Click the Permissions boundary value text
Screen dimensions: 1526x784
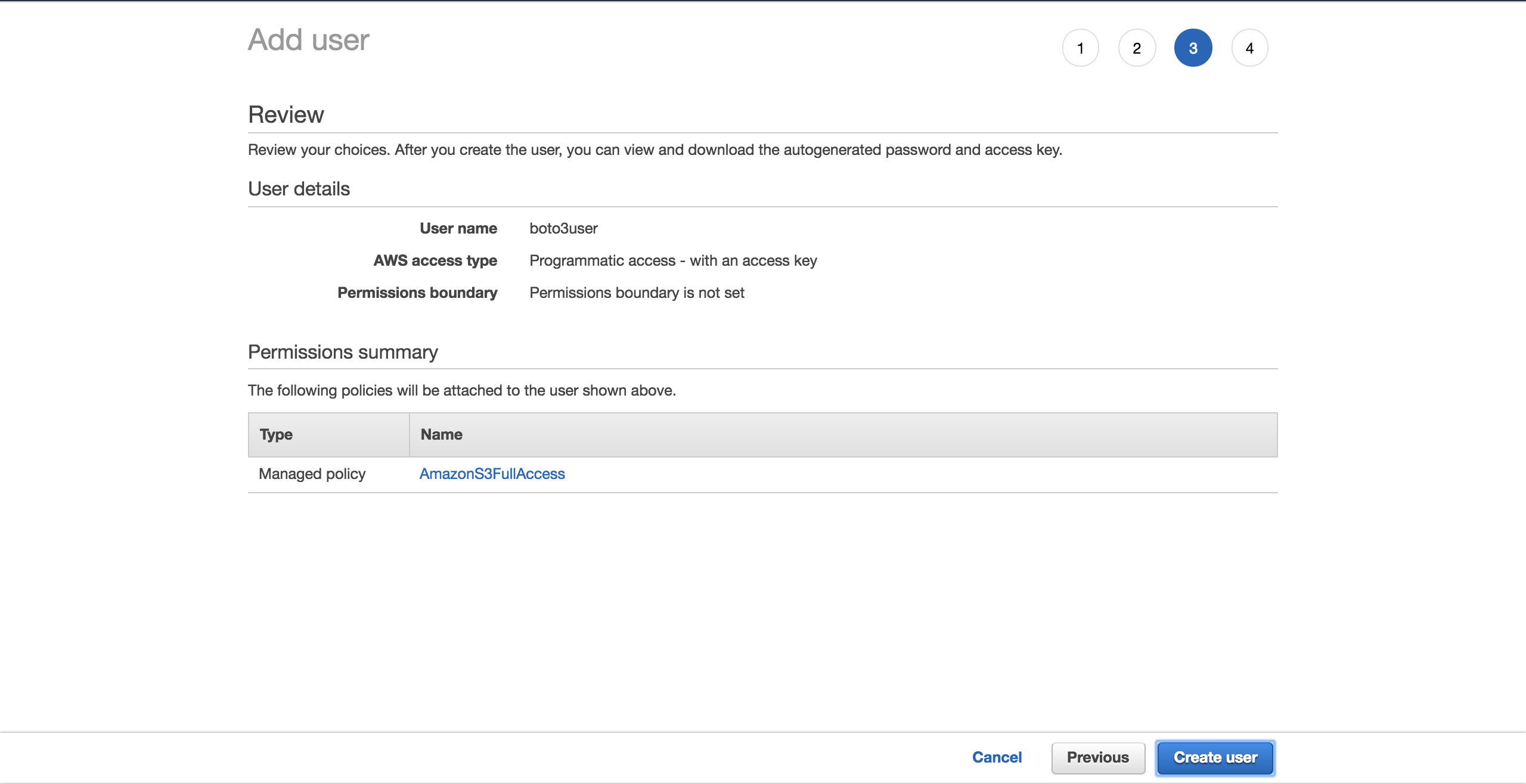coord(637,293)
